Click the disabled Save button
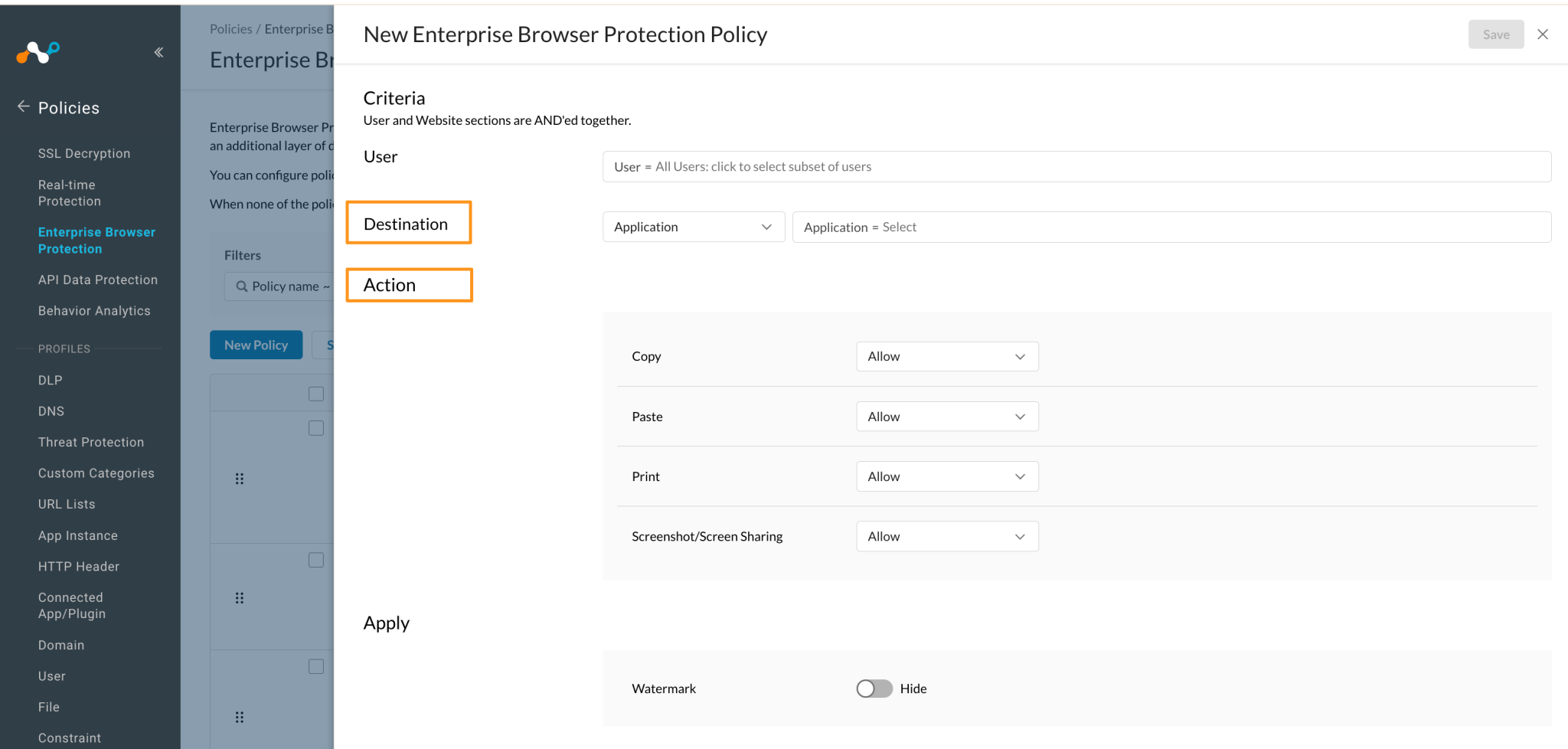This screenshot has height=749, width=1568. [1496, 34]
